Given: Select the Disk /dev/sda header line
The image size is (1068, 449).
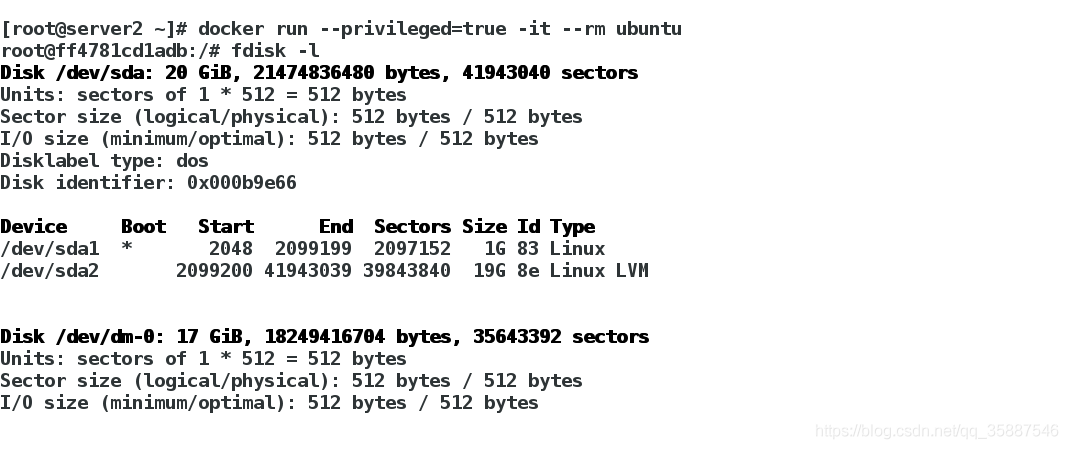Looking at the screenshot, I should click(x=319, y=73).
